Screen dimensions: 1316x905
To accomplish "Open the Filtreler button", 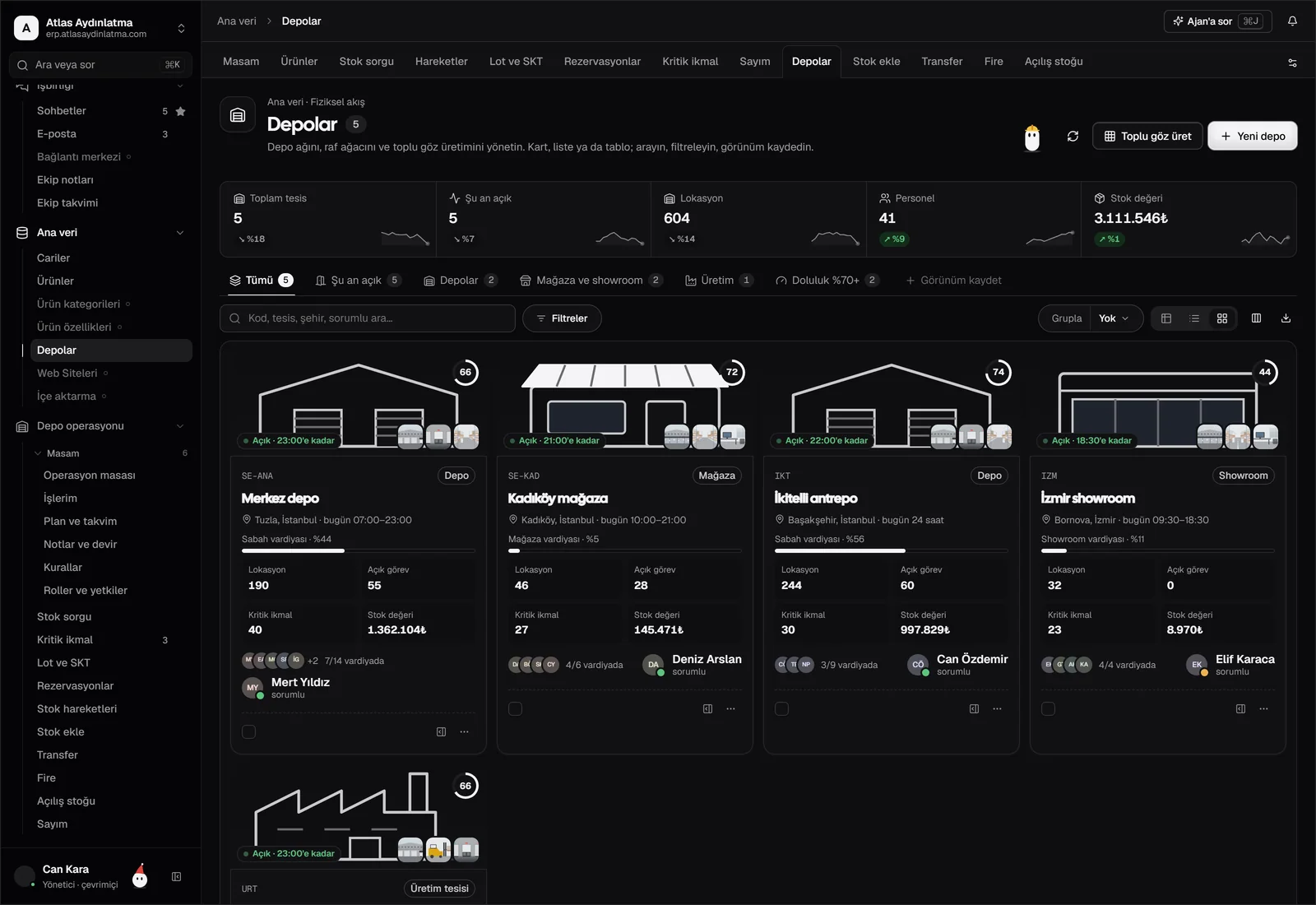I will (x=562, y=318).
